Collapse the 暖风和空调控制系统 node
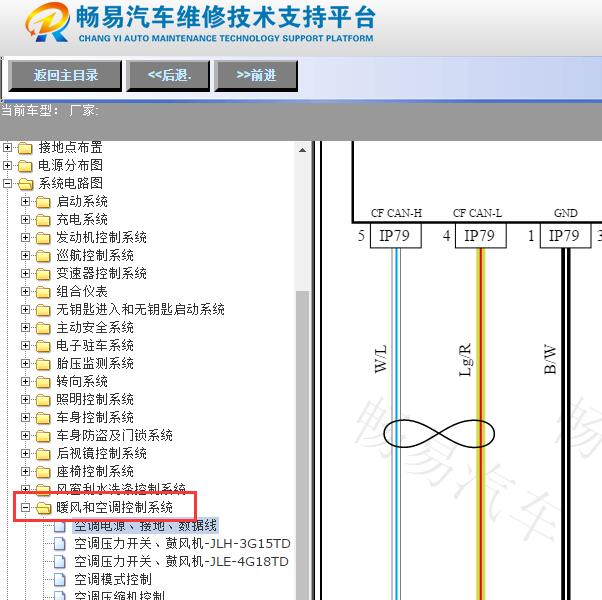Image resolution: width=602 pixels, height=600 pixels. (x=25, y=507)
